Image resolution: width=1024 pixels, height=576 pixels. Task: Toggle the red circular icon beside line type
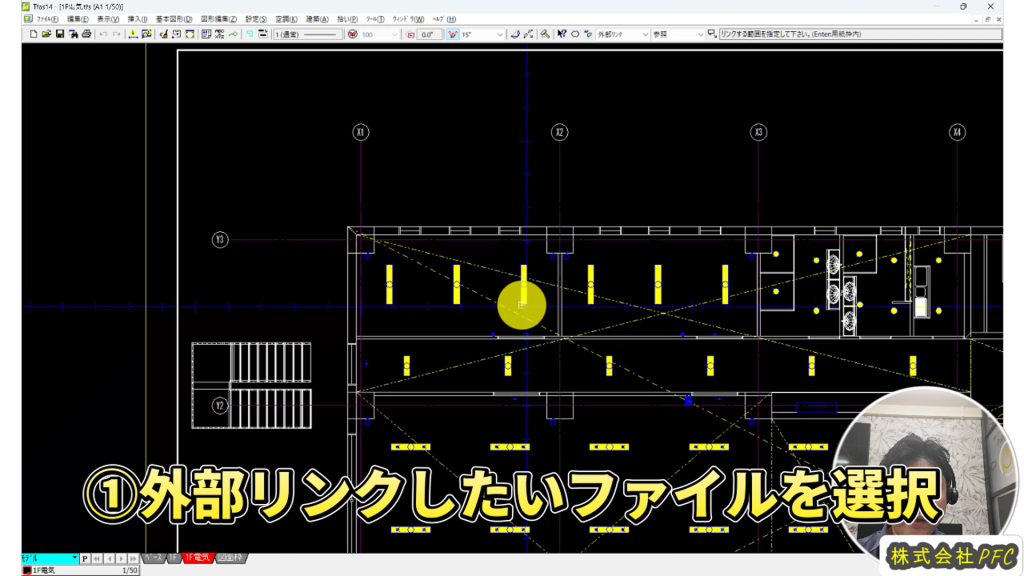click(352, 34)
